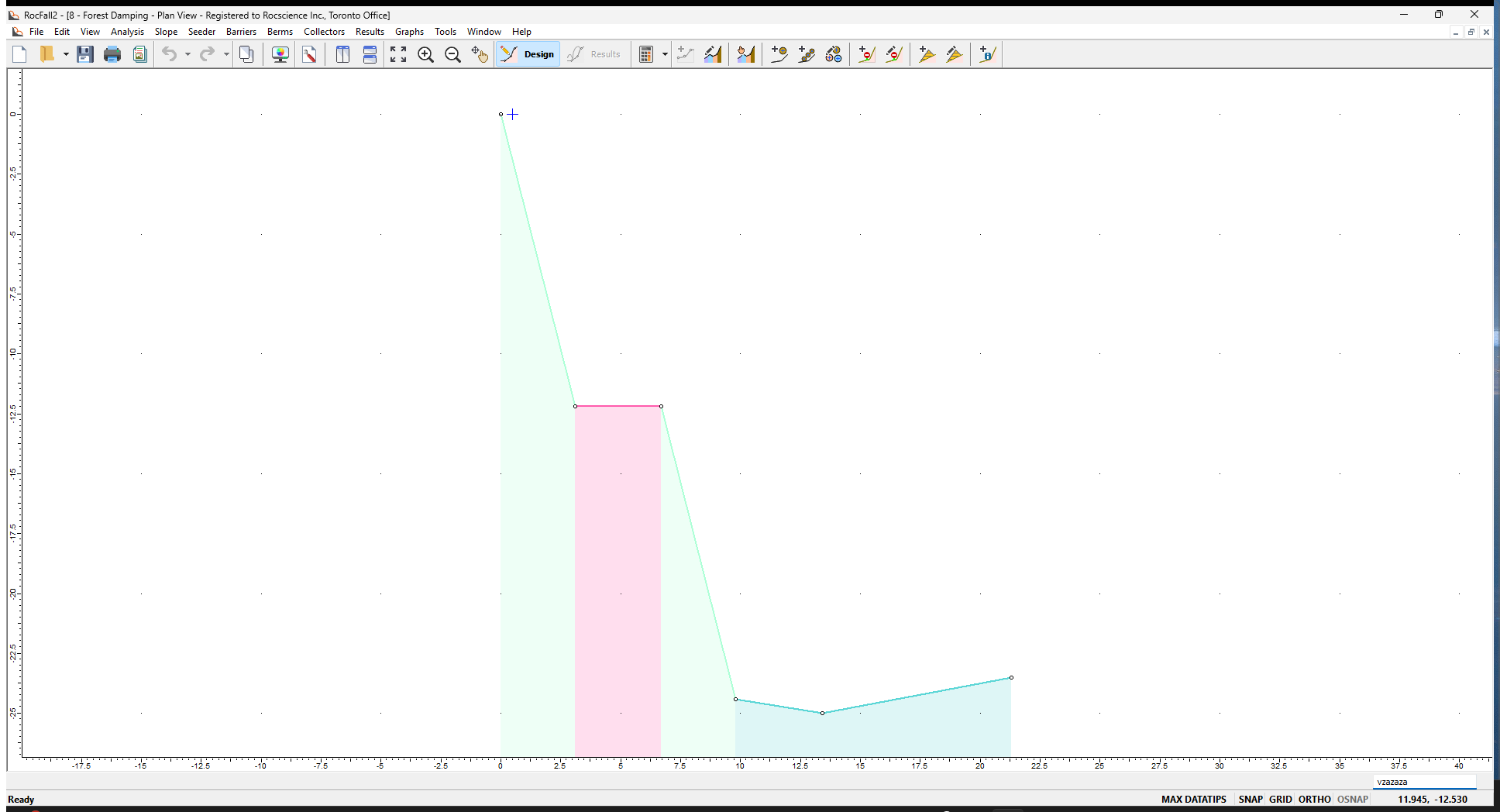Open the Undo history dropdown arrow
This screenshot has height=812, width=1500.
(x=187, y=54)
